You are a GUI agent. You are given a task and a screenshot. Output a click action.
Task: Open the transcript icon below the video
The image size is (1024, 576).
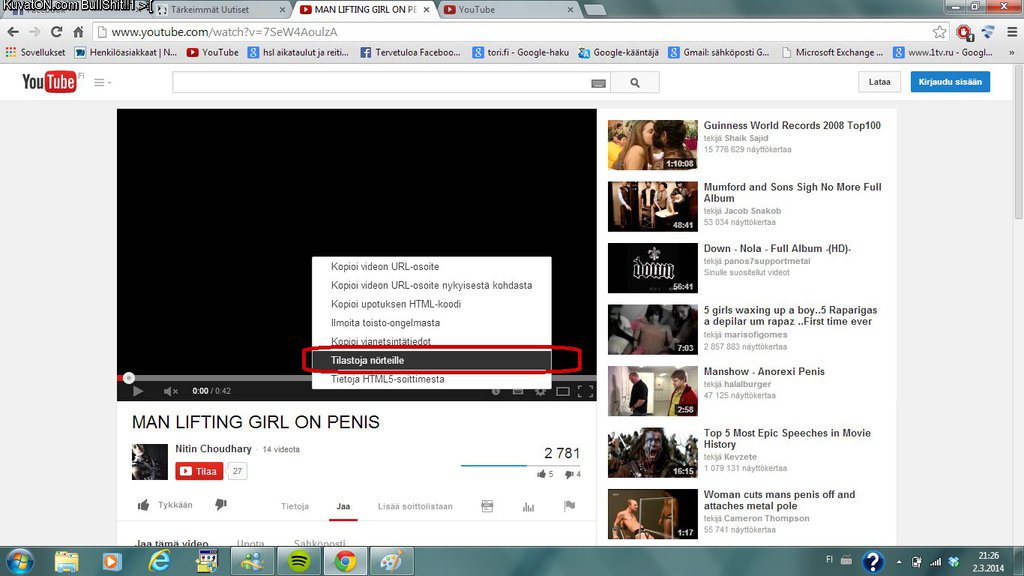pyautogui.click(x=487, y=506)
